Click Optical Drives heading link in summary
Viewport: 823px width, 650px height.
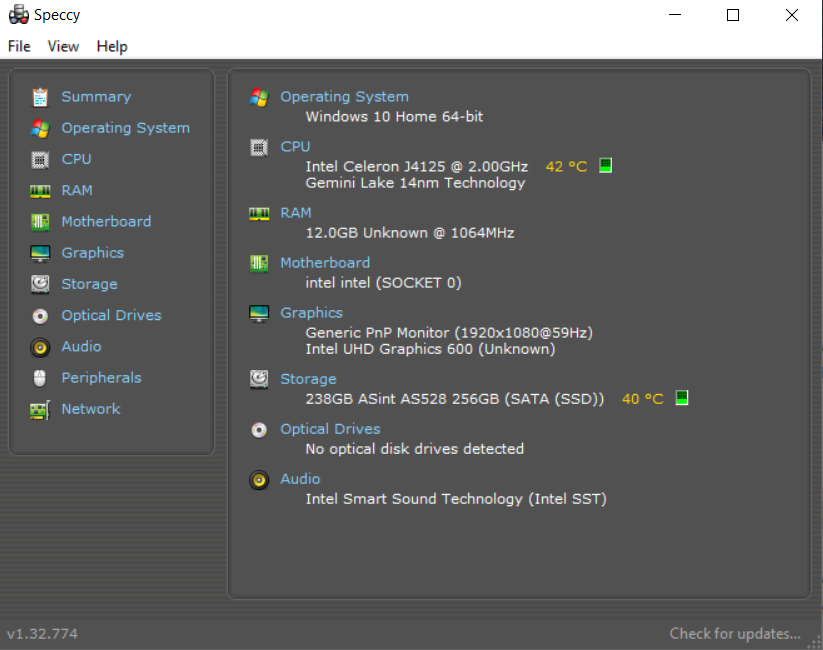point(330,429)
